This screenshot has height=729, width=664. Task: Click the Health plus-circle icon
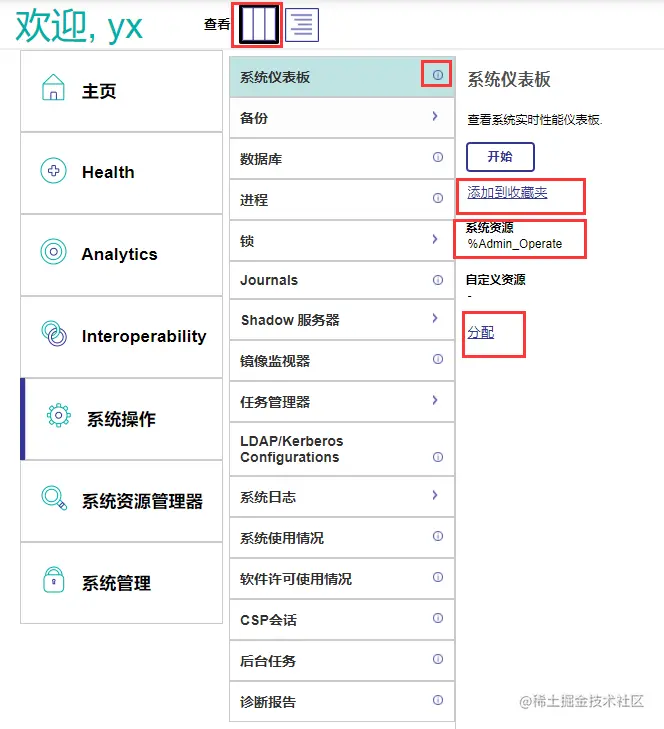pyautogui.click(x=53, y=171)
